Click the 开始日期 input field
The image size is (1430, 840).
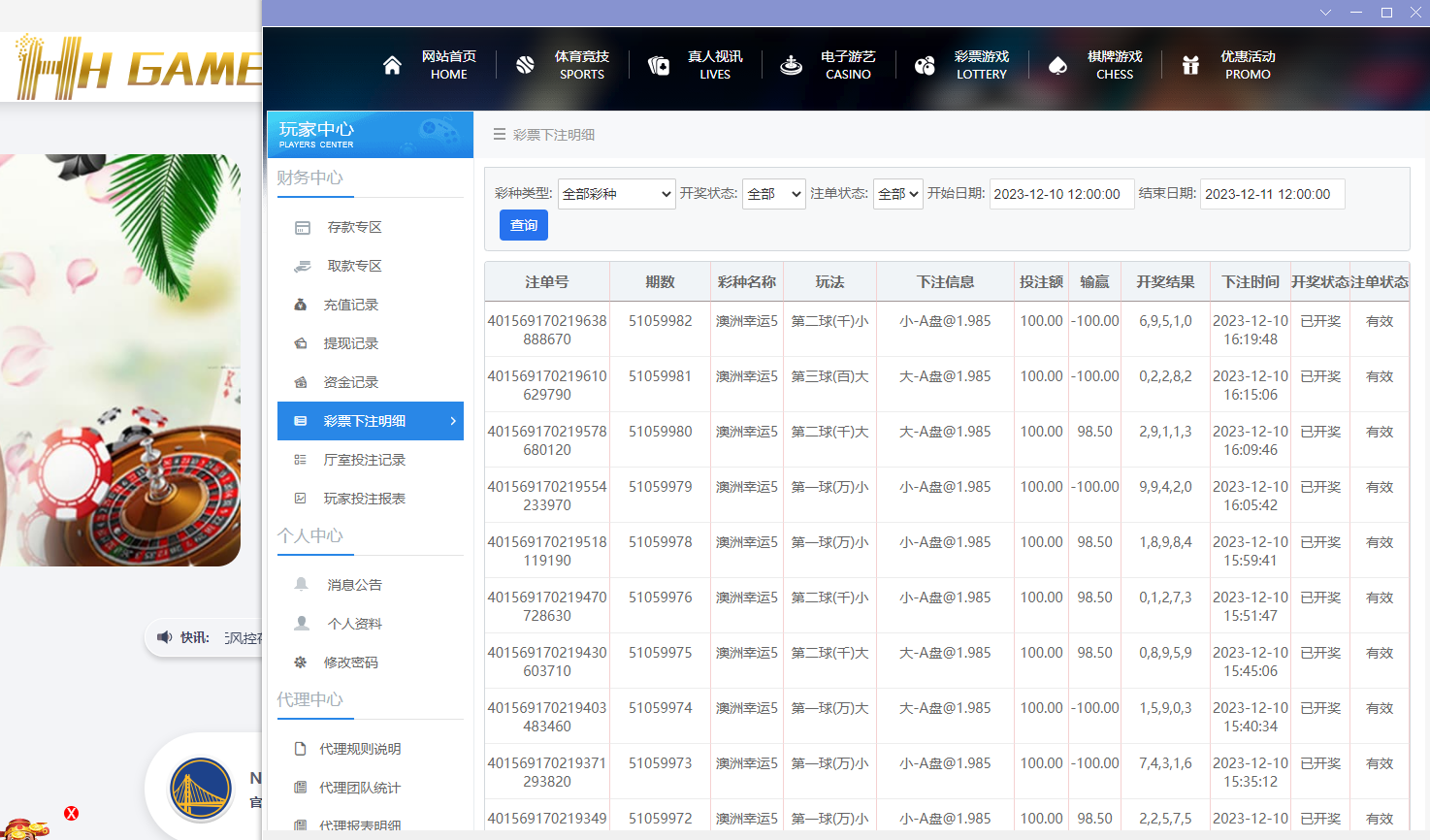[1062, 194]
